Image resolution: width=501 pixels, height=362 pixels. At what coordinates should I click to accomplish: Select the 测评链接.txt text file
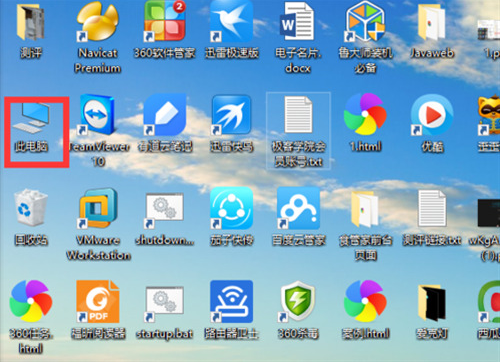pyautogui.click(x=432, y=208)
